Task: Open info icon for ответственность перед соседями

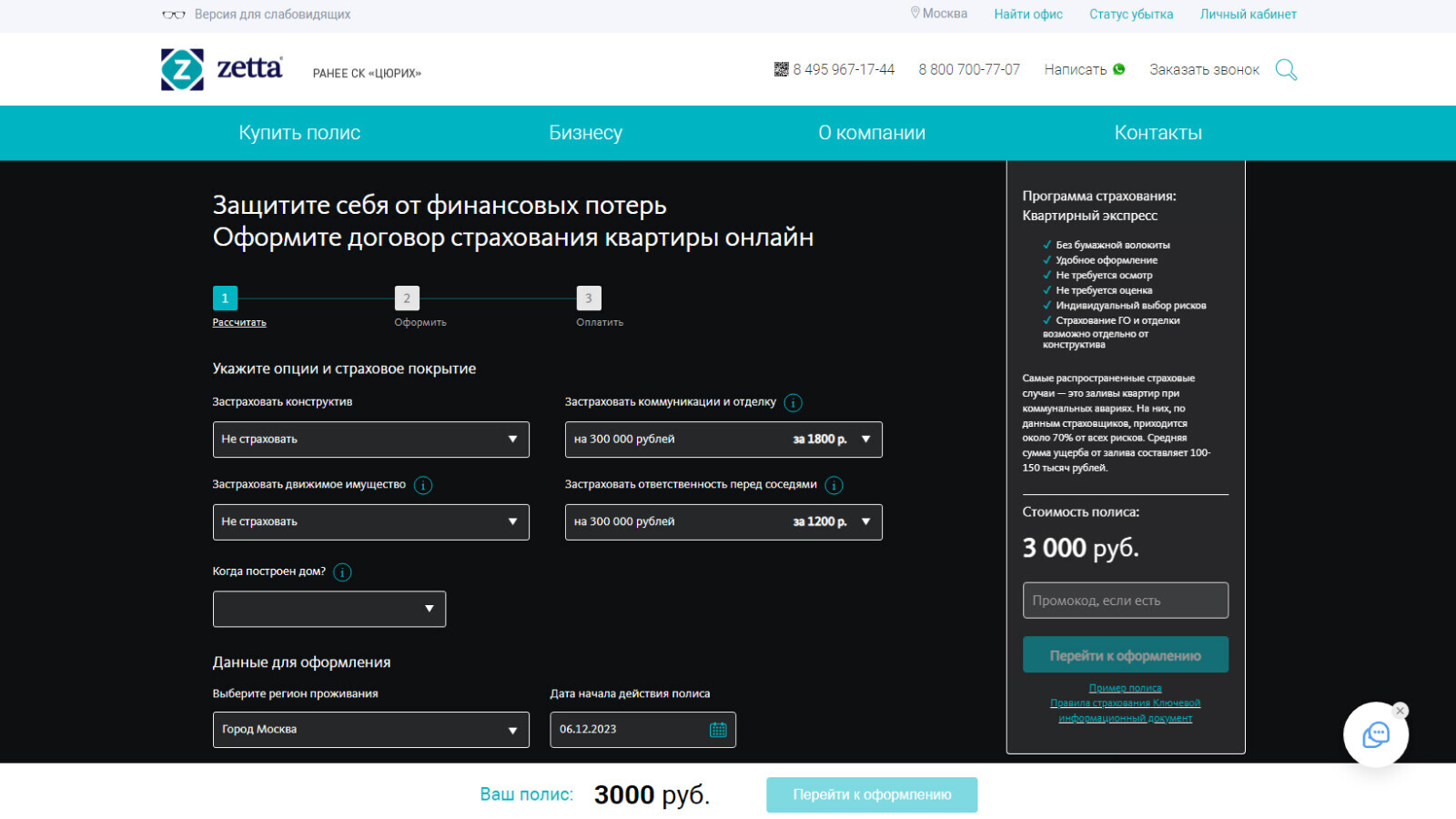Action: pos(834,485)
